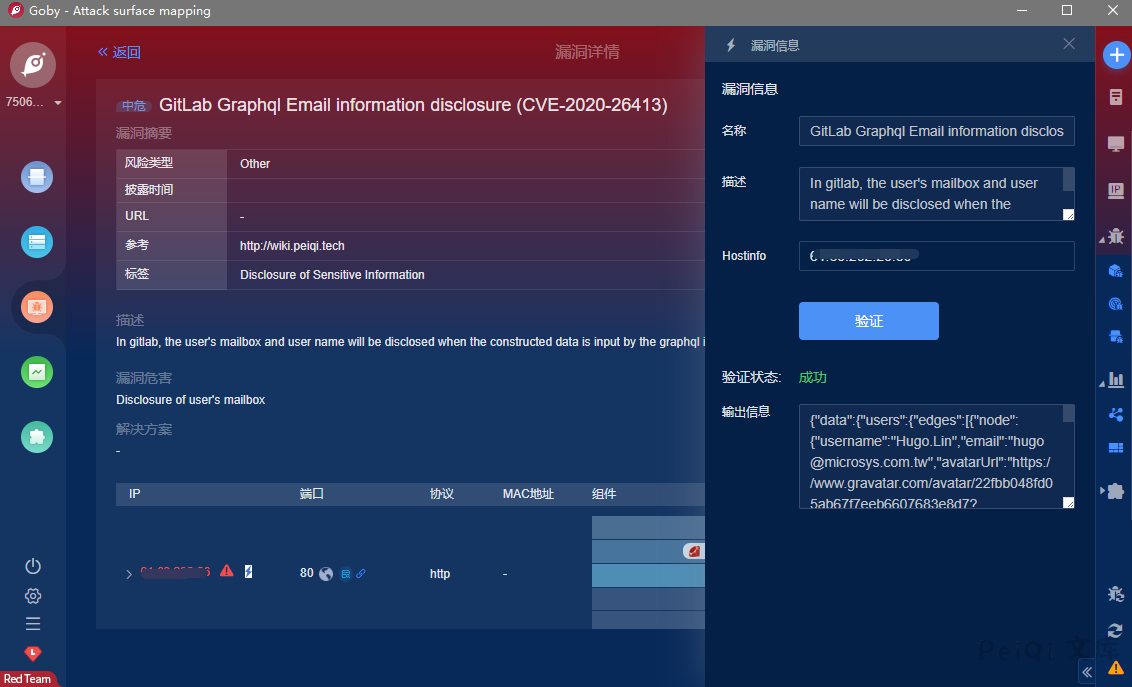Click the blue plus new scan button
1132x687 pixels.
coord(1115,56)
